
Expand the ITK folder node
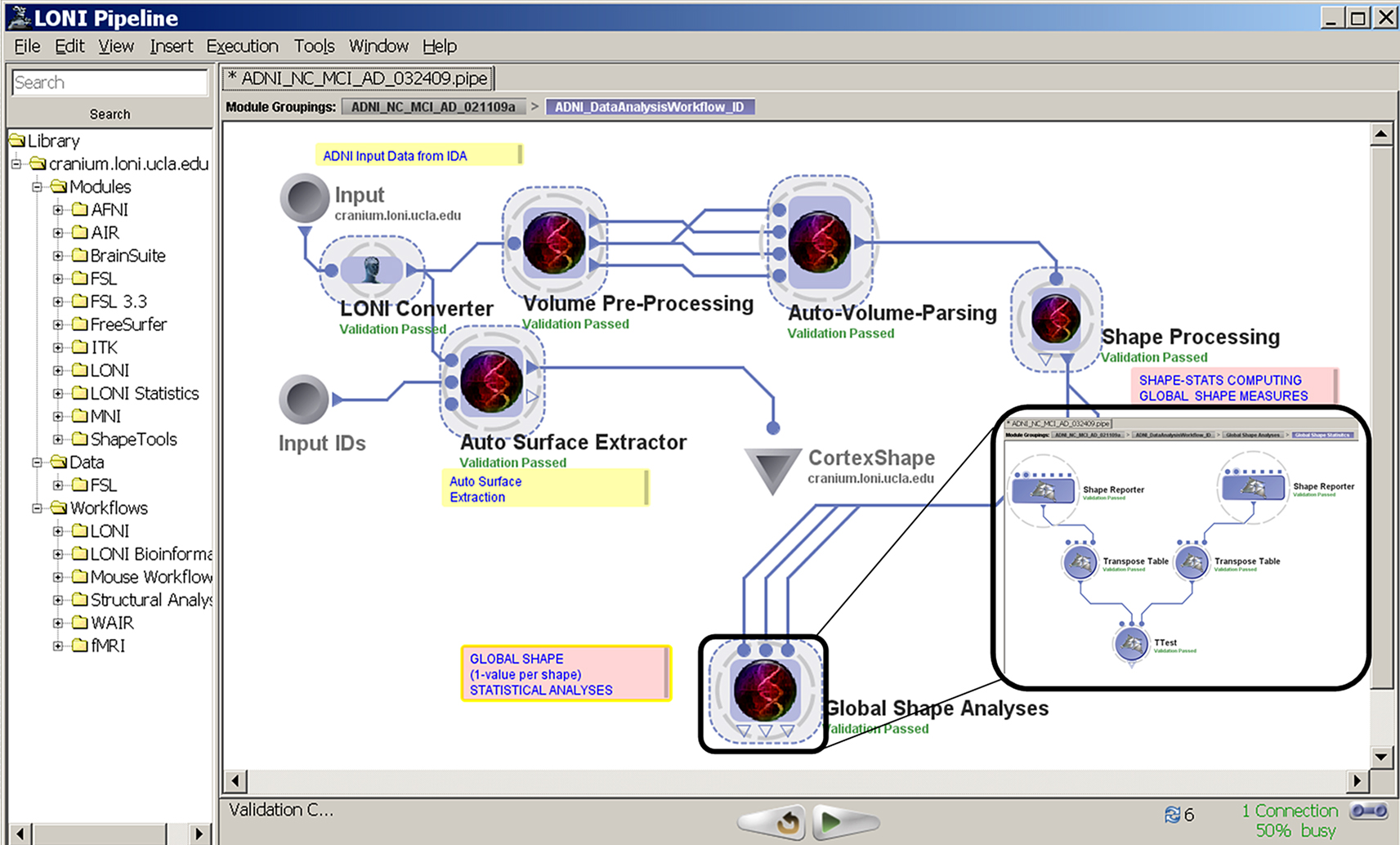(x=58, y=347)
